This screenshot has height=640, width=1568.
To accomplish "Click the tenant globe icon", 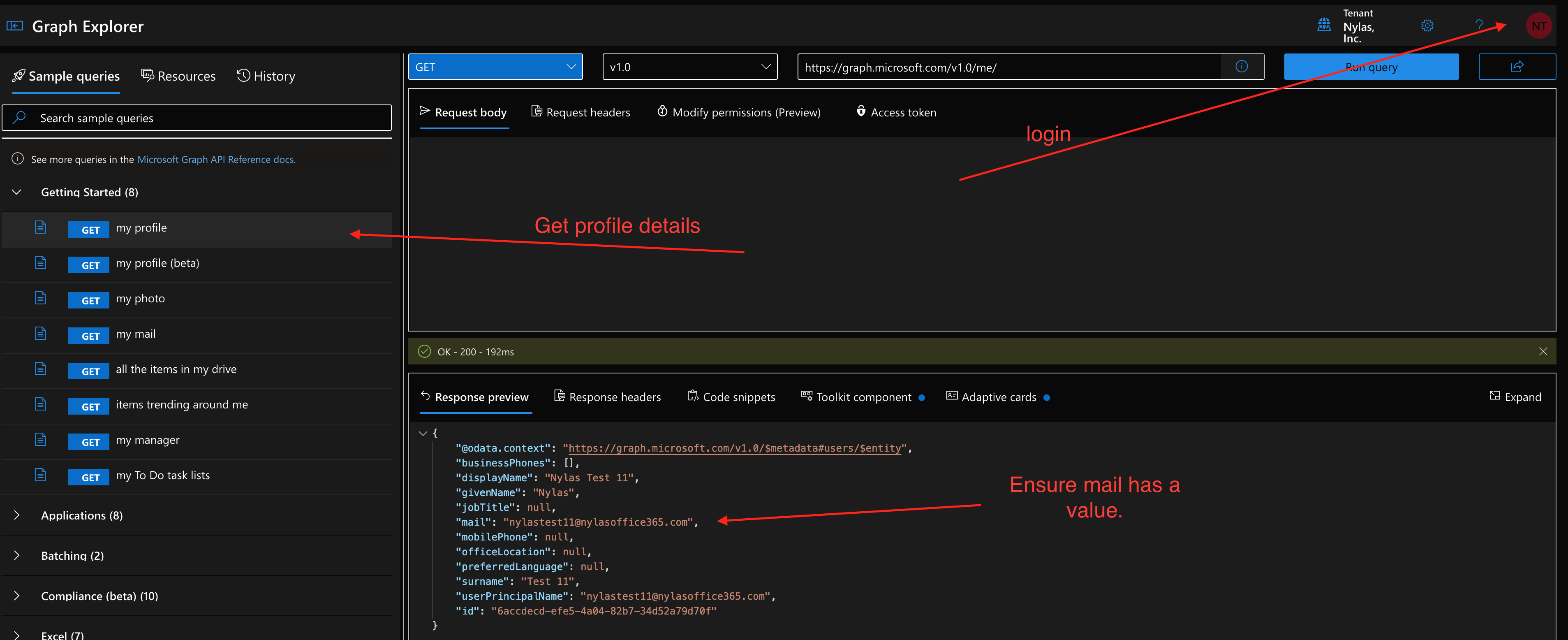I will pyautogui.click(x=1323, y=25).
